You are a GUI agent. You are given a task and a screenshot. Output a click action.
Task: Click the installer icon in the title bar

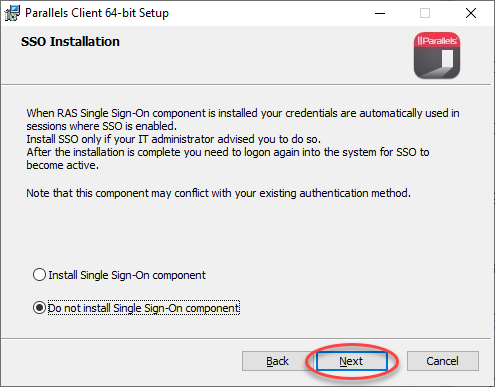(12, 13)
